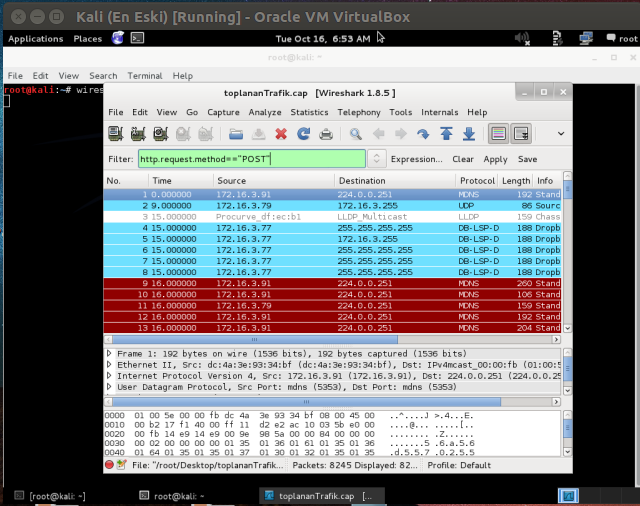Save the current filter
The image size is (640, 506).
(x=527, y=159)
